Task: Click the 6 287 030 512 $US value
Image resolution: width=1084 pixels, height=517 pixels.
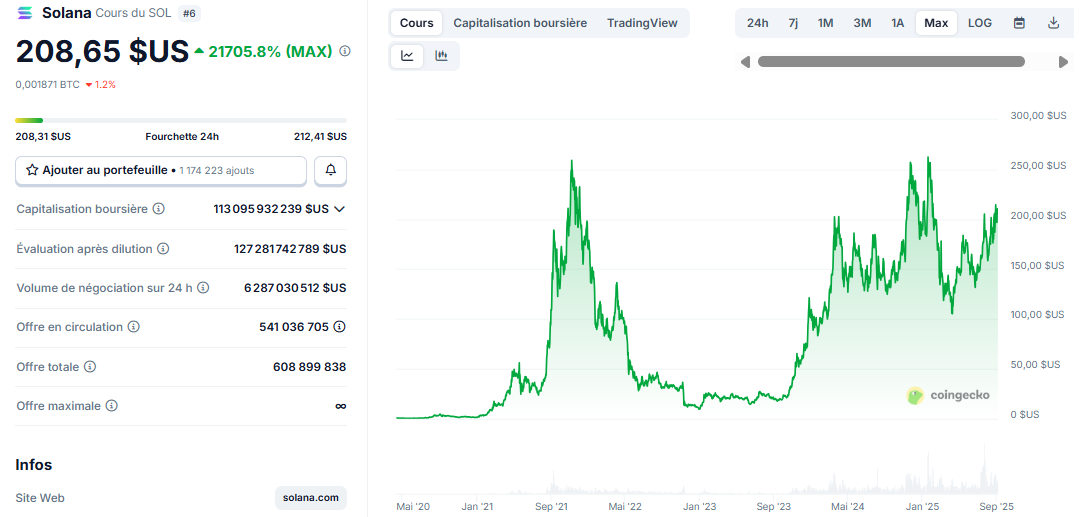Action: 295,288
